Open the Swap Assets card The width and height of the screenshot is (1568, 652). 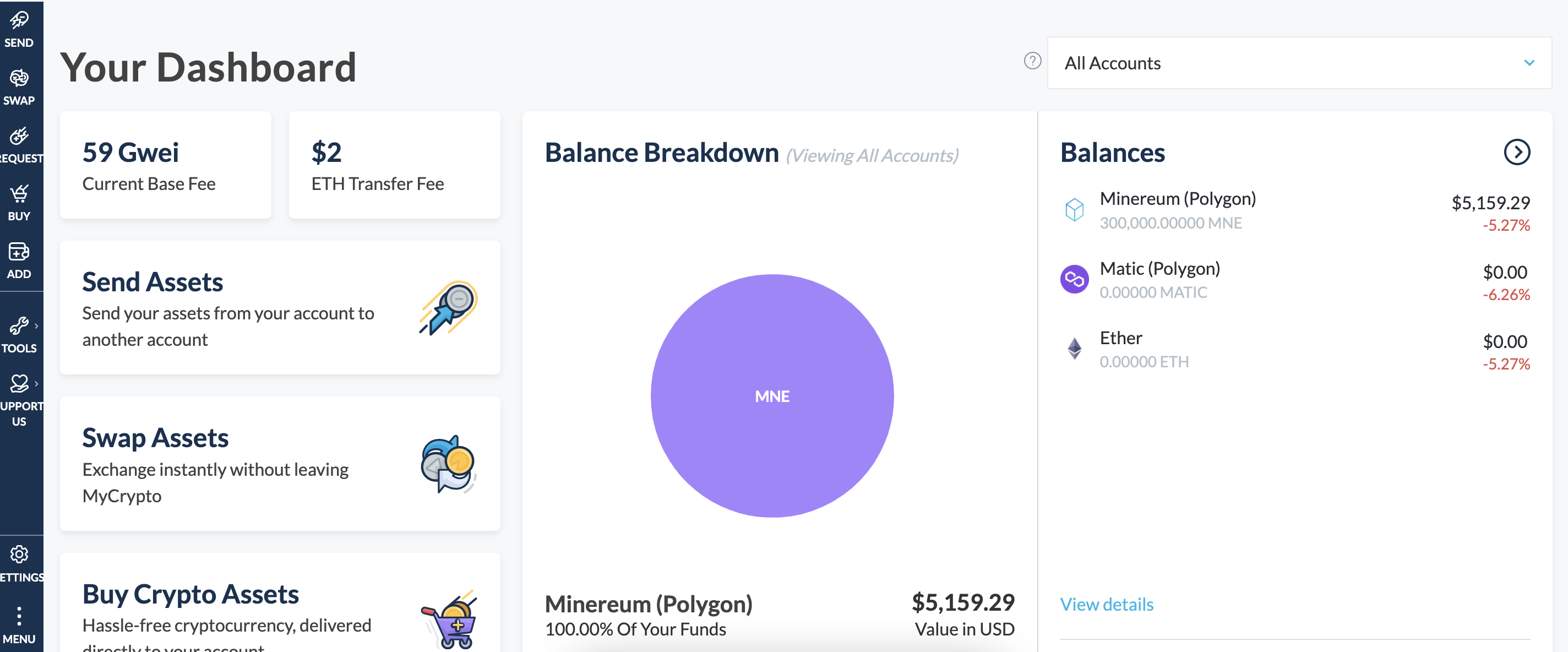click(x=280, y=463)
